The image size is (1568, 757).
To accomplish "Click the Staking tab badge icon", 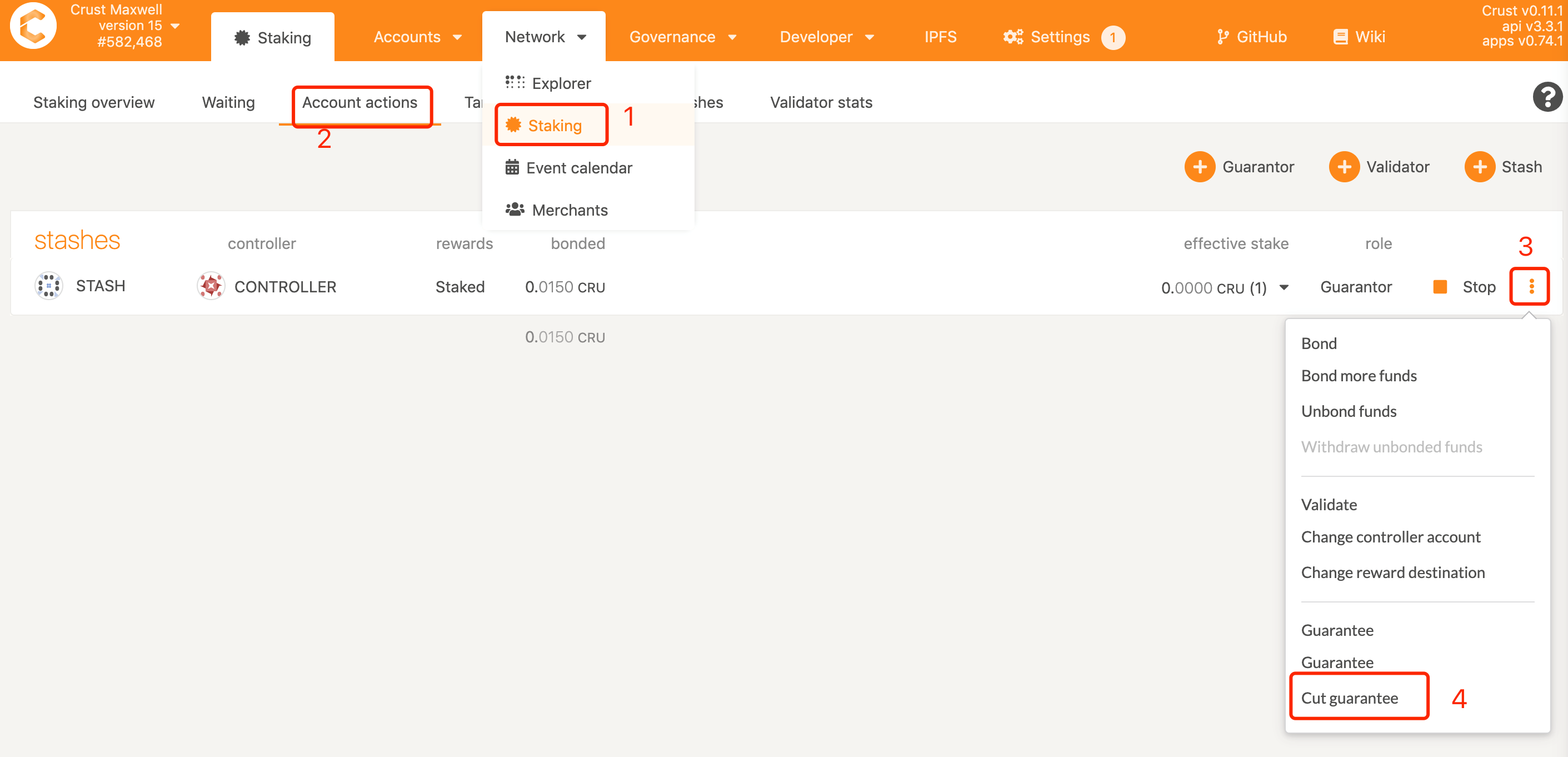I will click(x=242, y=38).
